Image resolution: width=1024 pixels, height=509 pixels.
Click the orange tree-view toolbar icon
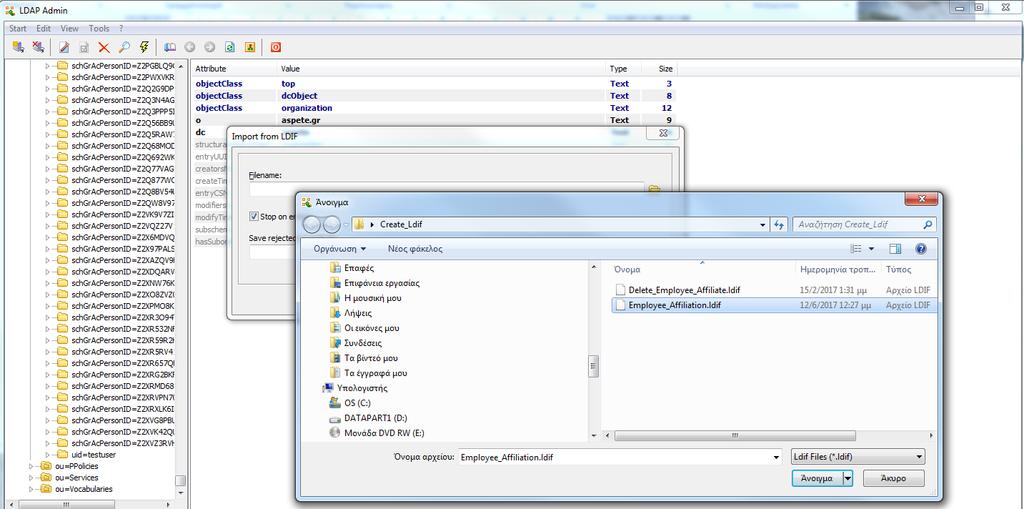pos(249,47)
